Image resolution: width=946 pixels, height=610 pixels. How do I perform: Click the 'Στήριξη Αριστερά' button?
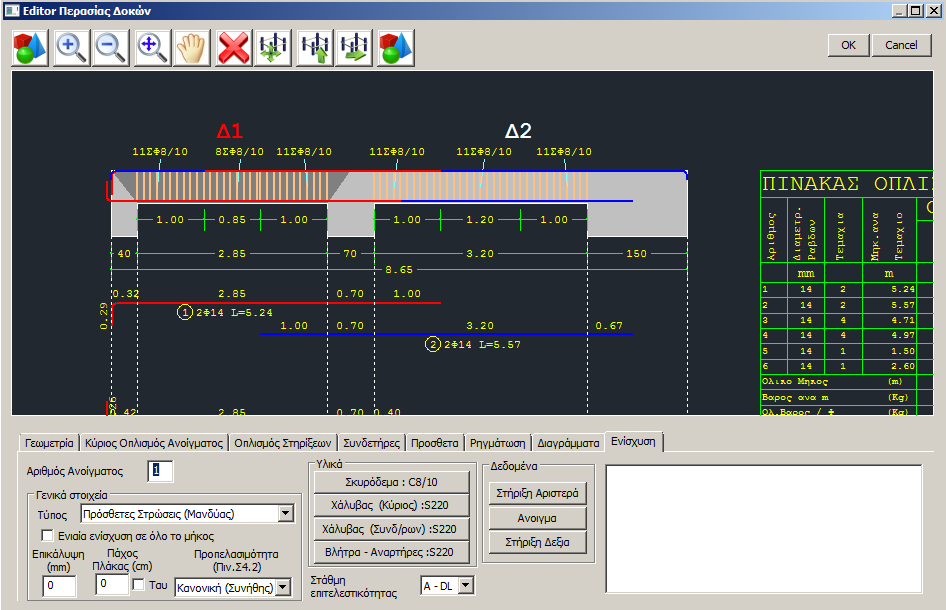click(538, 494)
